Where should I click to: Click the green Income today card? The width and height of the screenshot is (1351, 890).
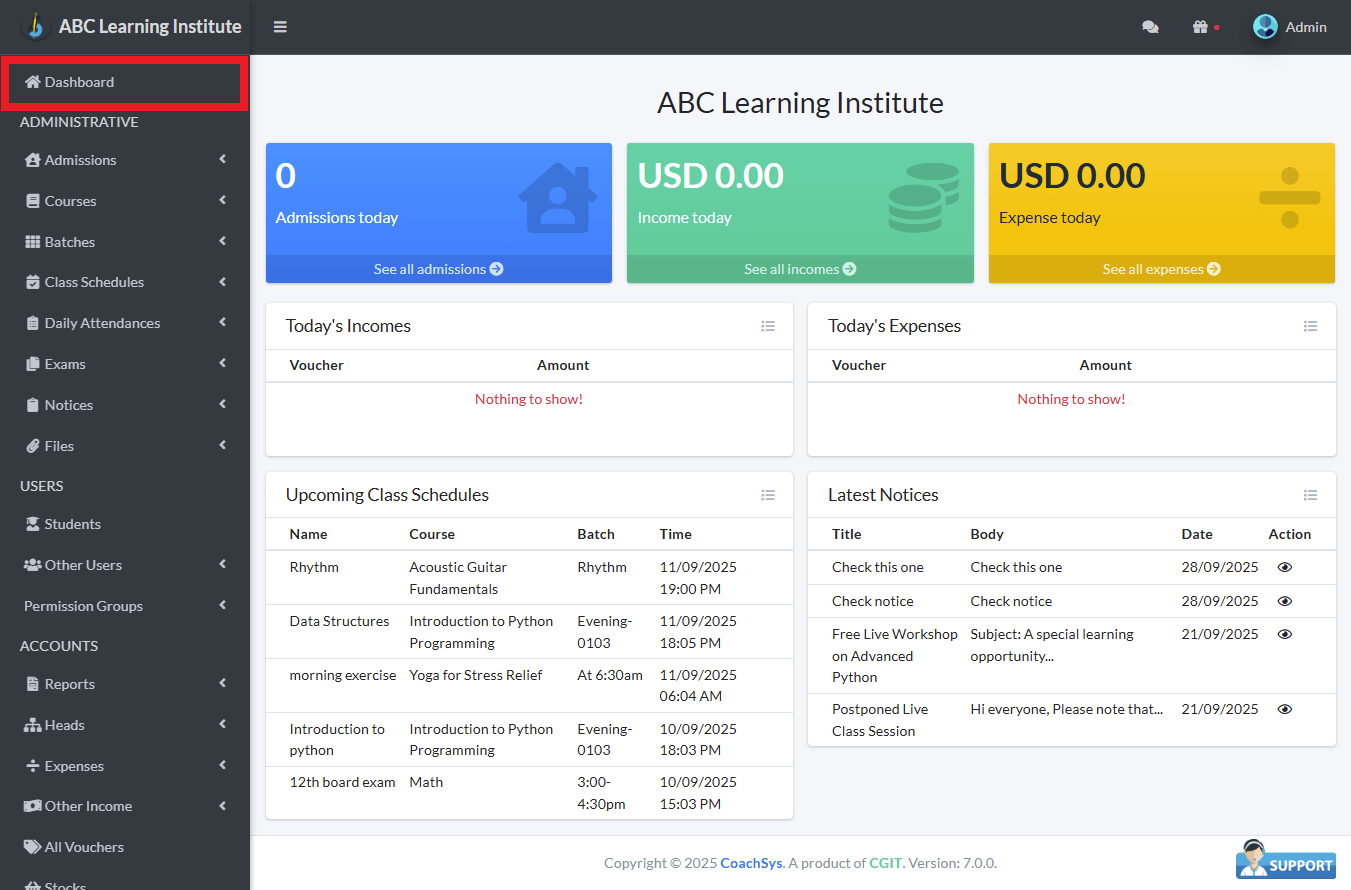(x=799, y=198)
